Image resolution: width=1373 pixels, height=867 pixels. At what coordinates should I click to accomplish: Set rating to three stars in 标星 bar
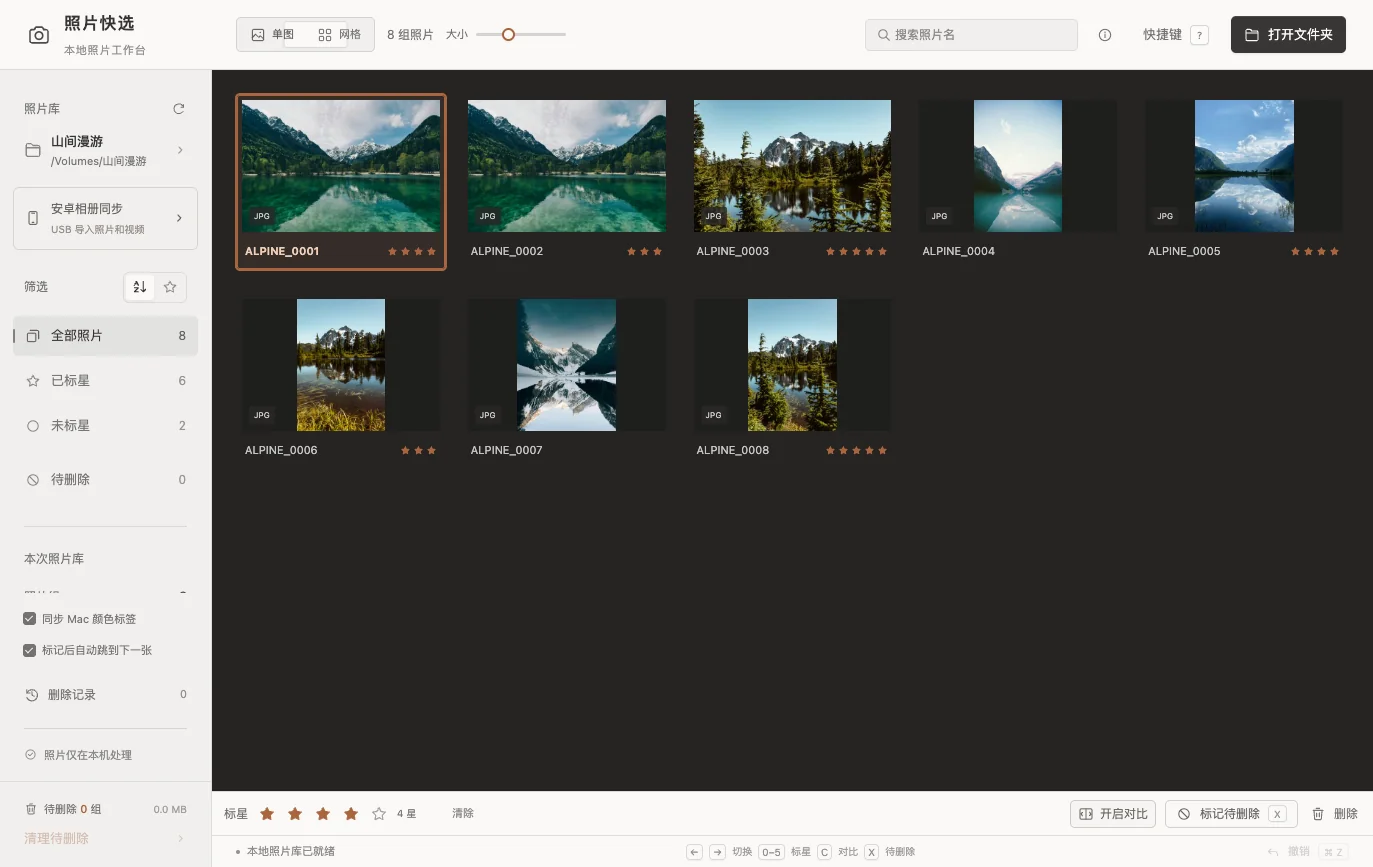pos(323,814)
